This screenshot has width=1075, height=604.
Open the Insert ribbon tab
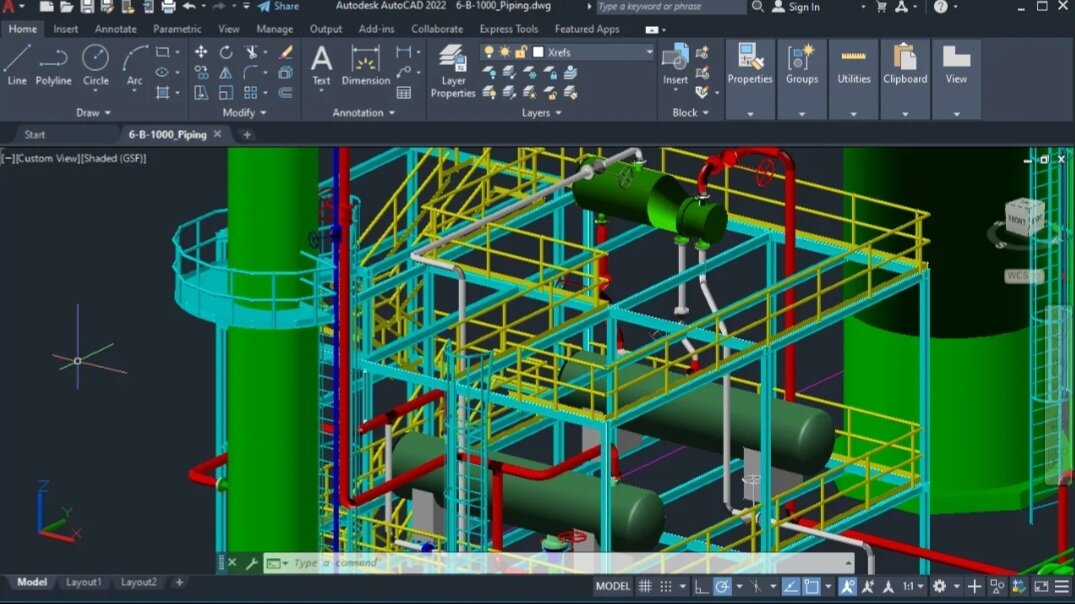tap(65, 29)
